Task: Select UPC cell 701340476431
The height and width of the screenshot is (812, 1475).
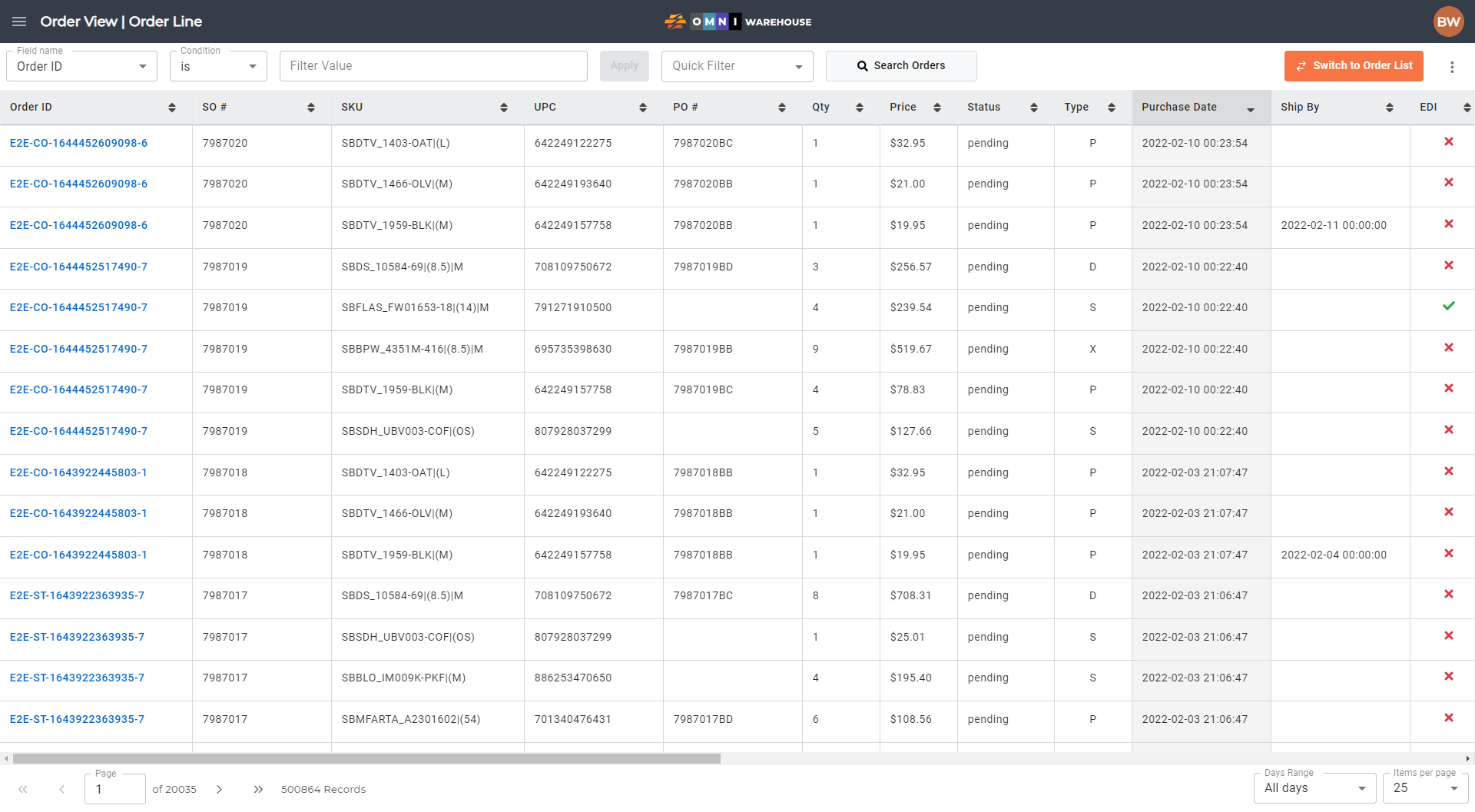Action: point(573,719)
